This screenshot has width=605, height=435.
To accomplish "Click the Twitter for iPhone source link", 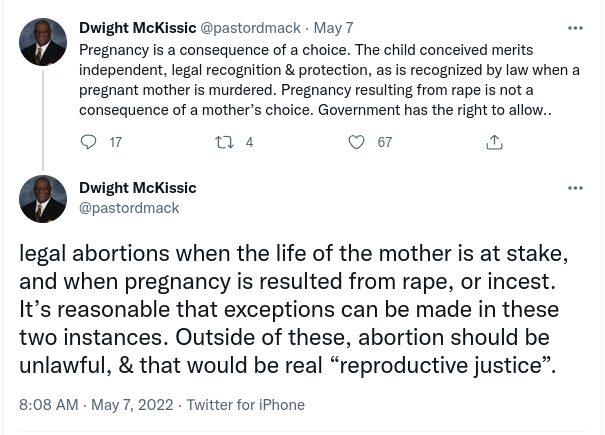I will click(x=245, y=405).
